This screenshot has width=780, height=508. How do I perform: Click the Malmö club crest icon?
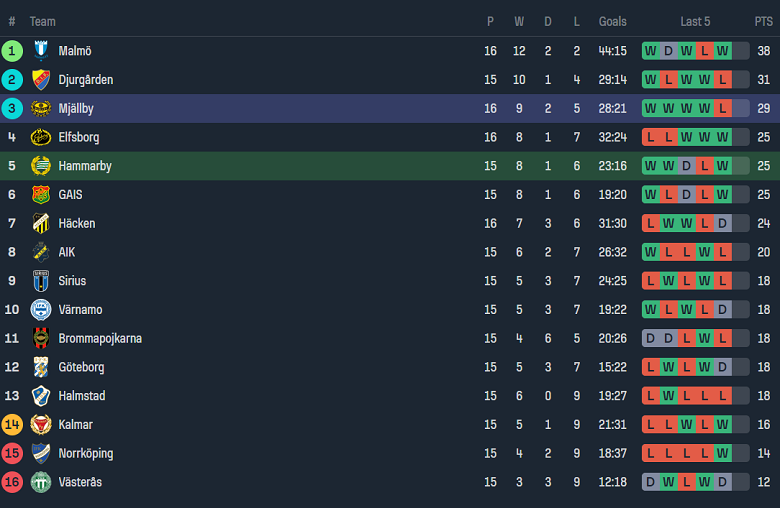41,51
